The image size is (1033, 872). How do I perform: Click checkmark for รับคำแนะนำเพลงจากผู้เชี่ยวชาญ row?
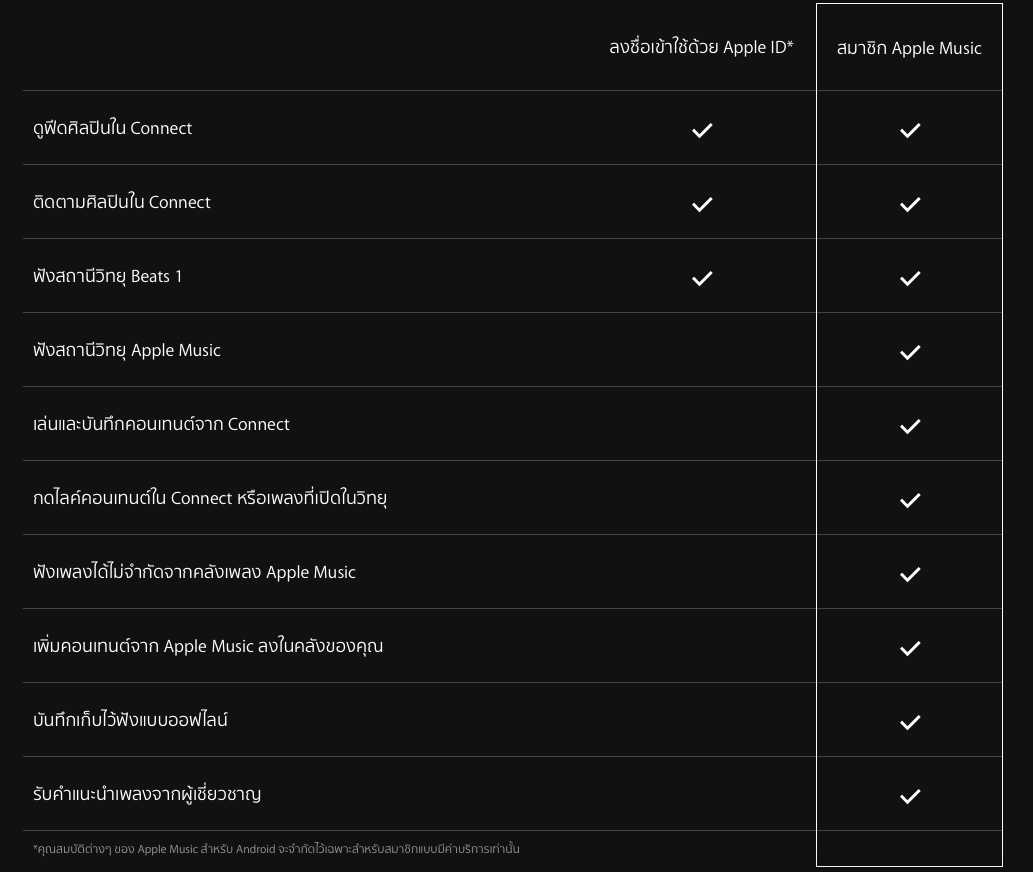coord(910,796)
